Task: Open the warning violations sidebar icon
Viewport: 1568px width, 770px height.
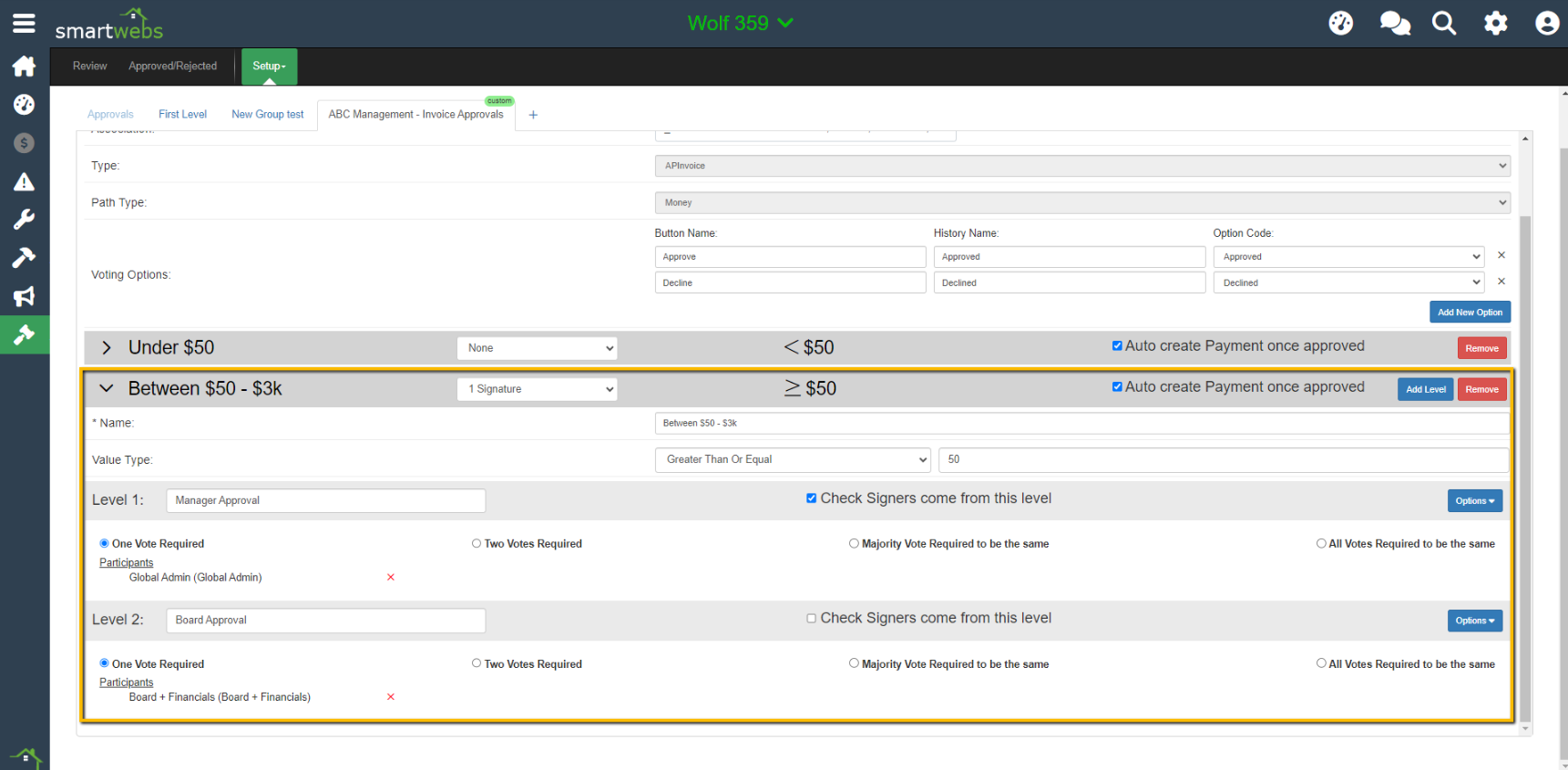Action: 24,182
